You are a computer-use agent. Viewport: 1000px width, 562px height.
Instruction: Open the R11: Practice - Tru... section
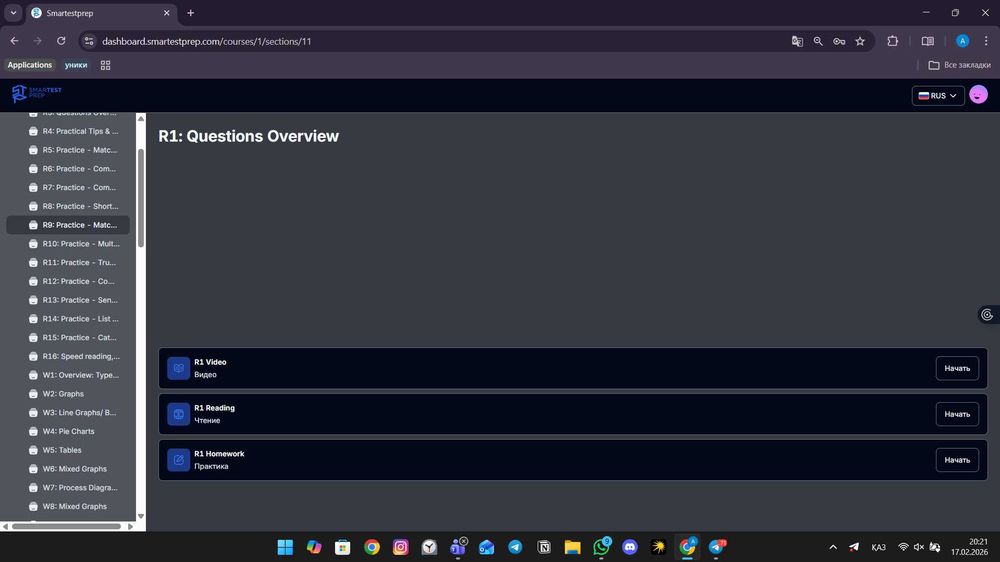(x=68, y=262)
